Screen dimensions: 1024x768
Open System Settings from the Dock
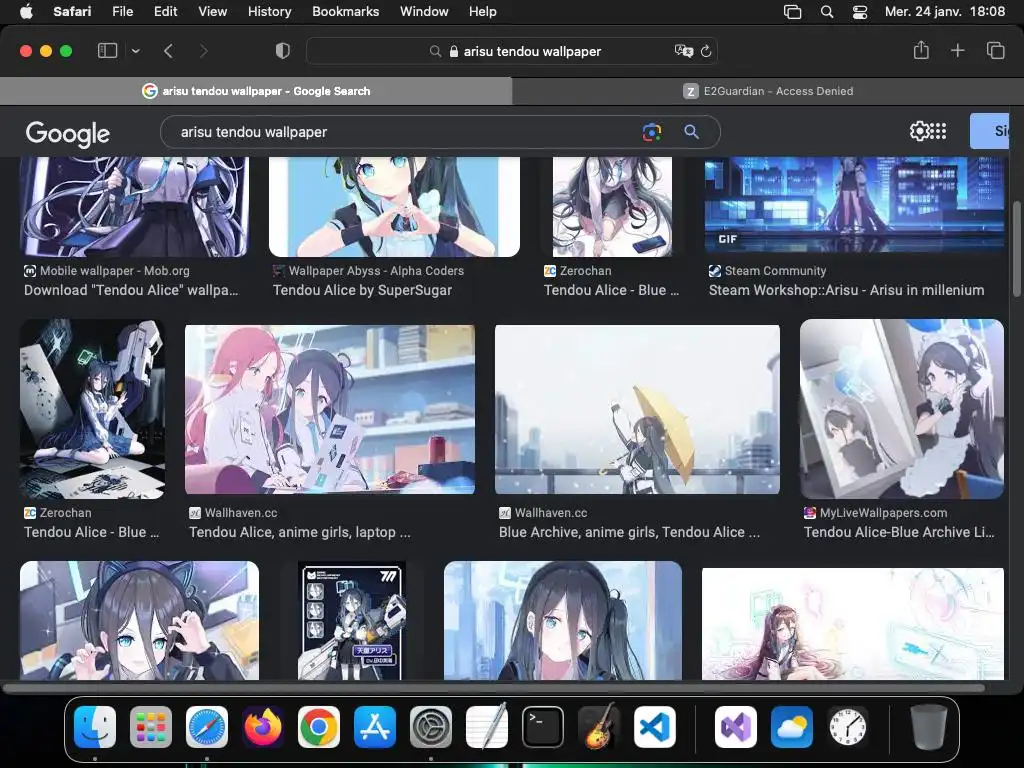(431, 727)
